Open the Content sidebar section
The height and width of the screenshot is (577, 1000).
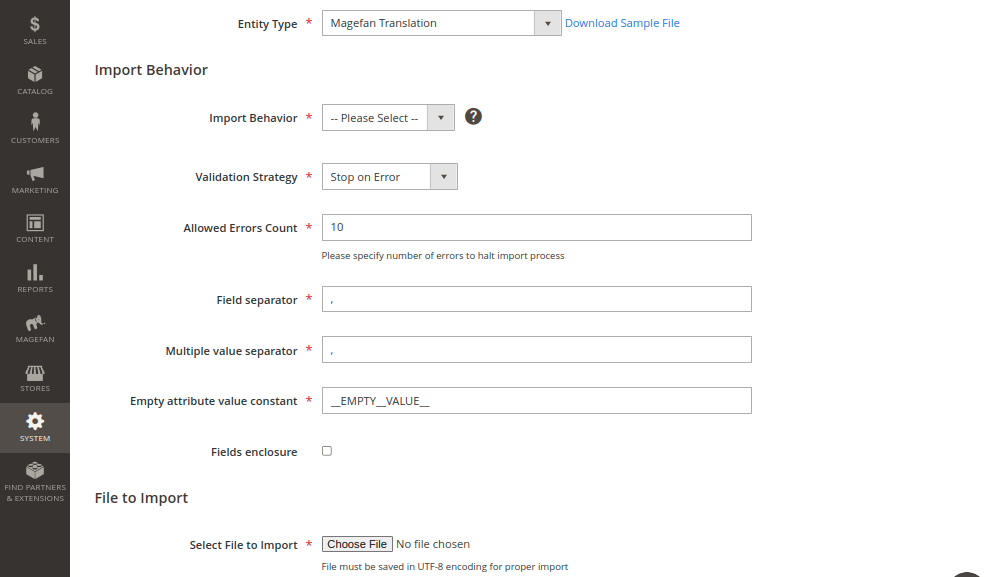coord(34,228)
